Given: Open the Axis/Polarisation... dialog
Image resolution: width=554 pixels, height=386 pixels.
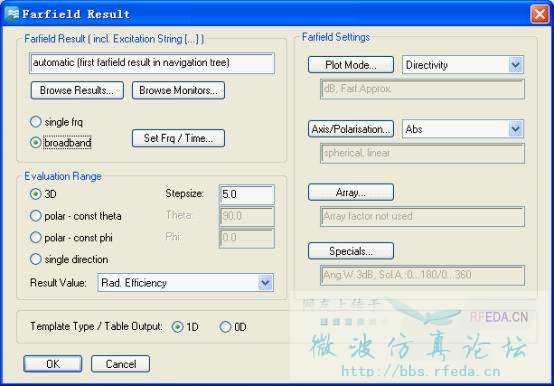Looking at the screenshot, I should pyautogui.click(x=351, y=129).
